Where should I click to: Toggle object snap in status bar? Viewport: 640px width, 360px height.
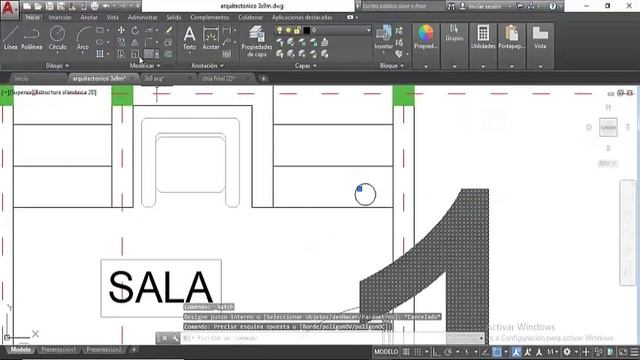pos(497,352)
